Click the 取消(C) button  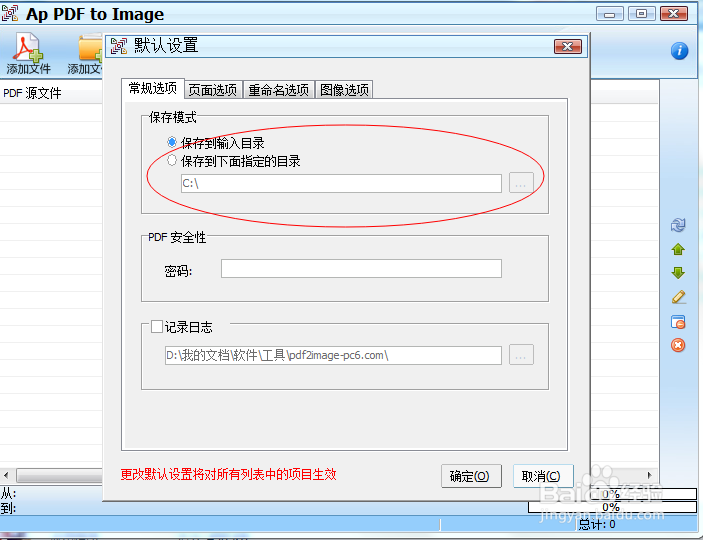pos(543,476)
